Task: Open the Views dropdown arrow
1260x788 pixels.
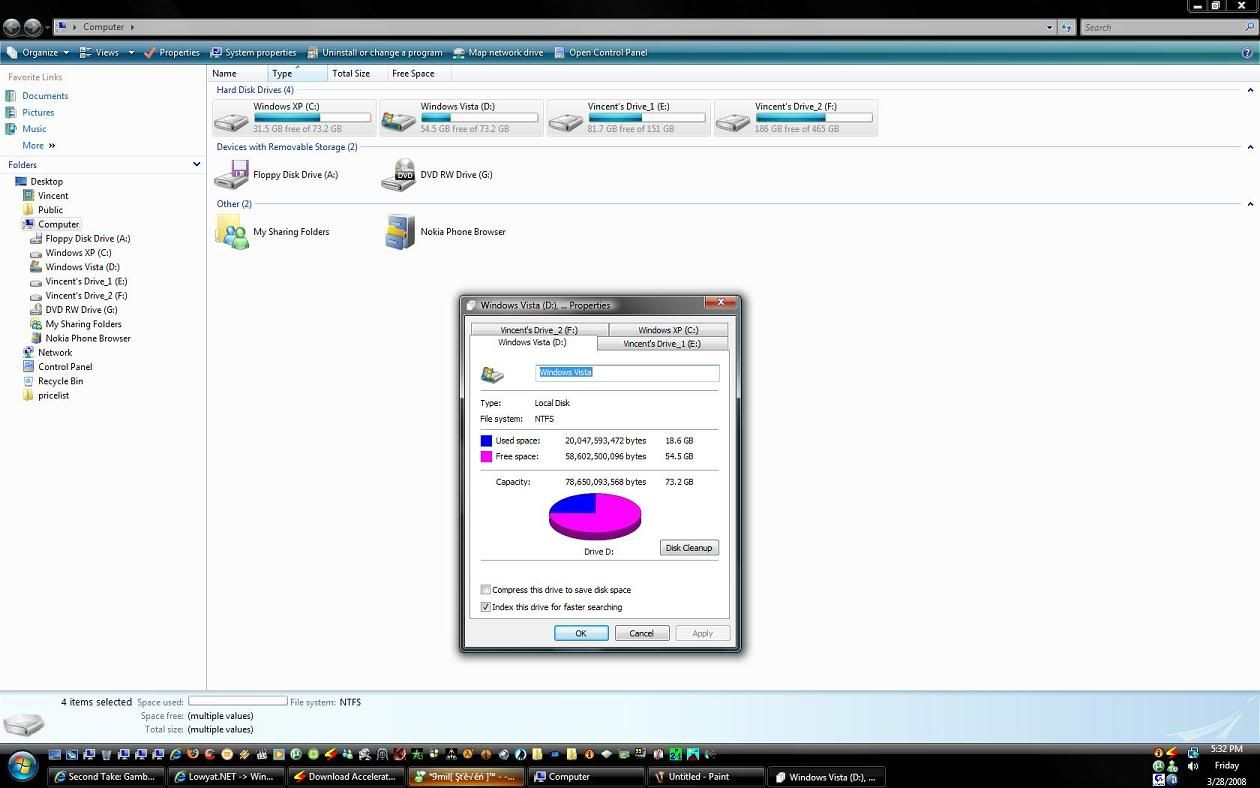Action: pos(131,53)
